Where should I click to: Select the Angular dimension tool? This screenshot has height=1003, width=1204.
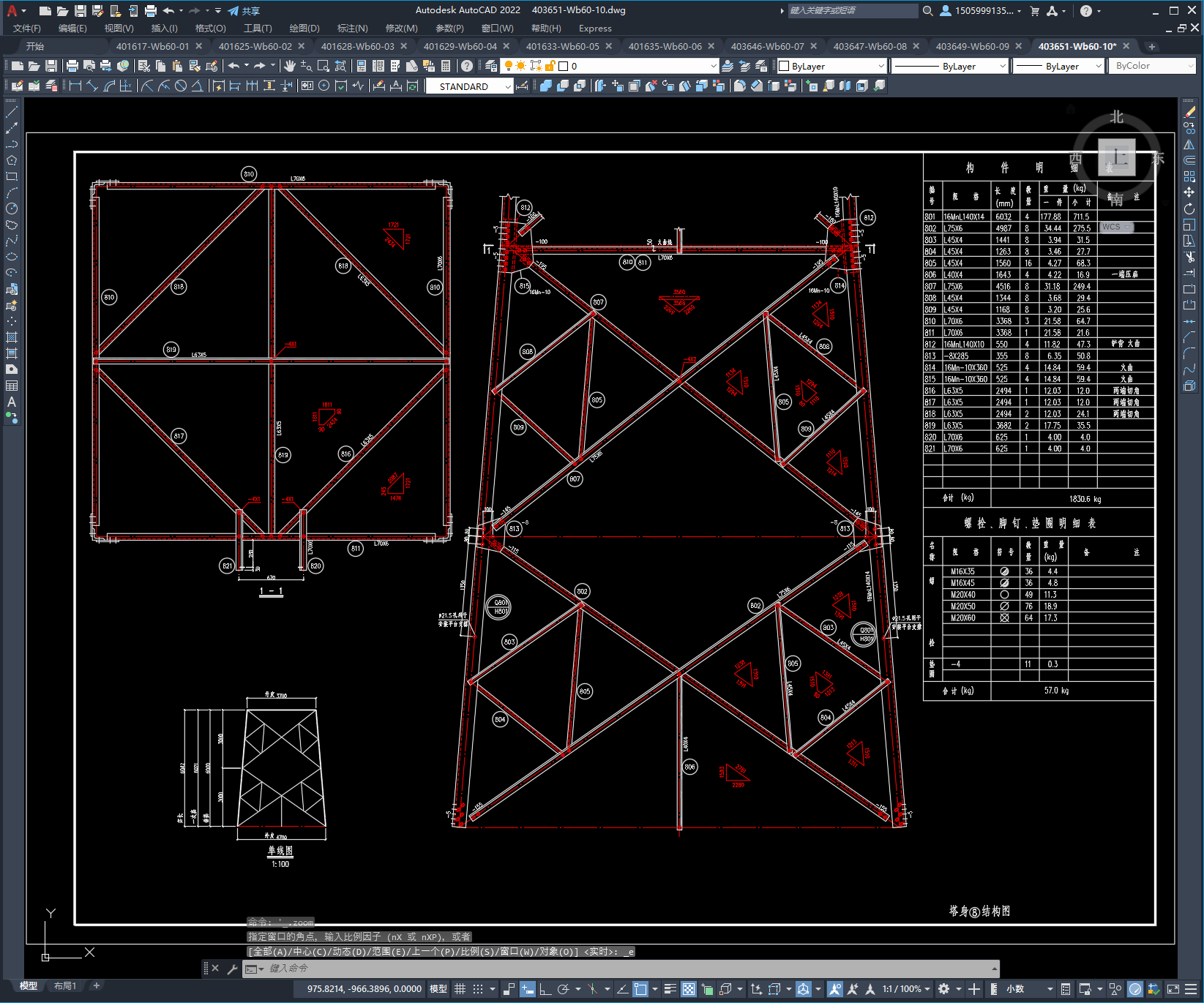(x=197, y=86)
